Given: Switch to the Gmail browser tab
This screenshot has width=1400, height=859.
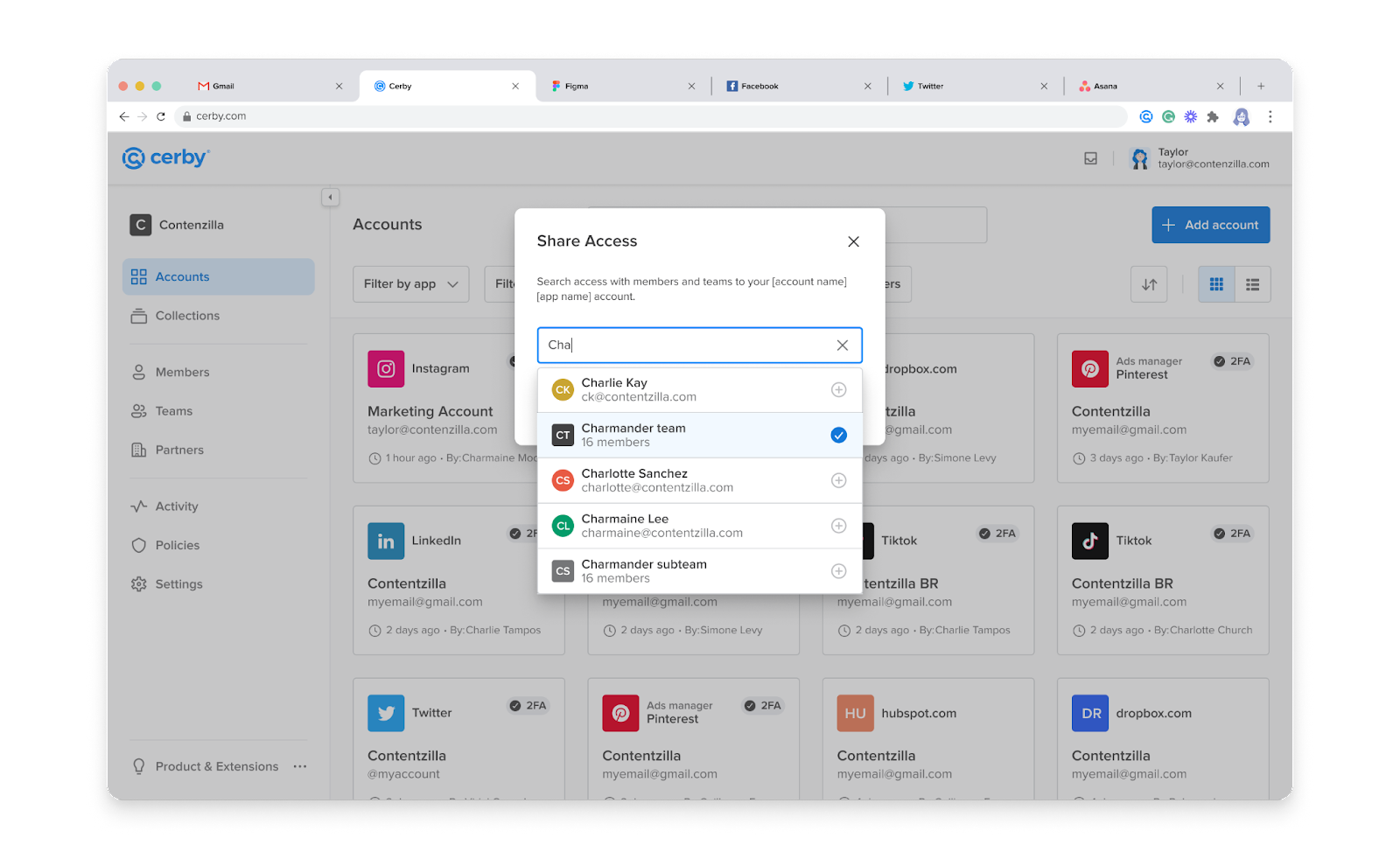Looking at the screenshot, I should 269,87.
